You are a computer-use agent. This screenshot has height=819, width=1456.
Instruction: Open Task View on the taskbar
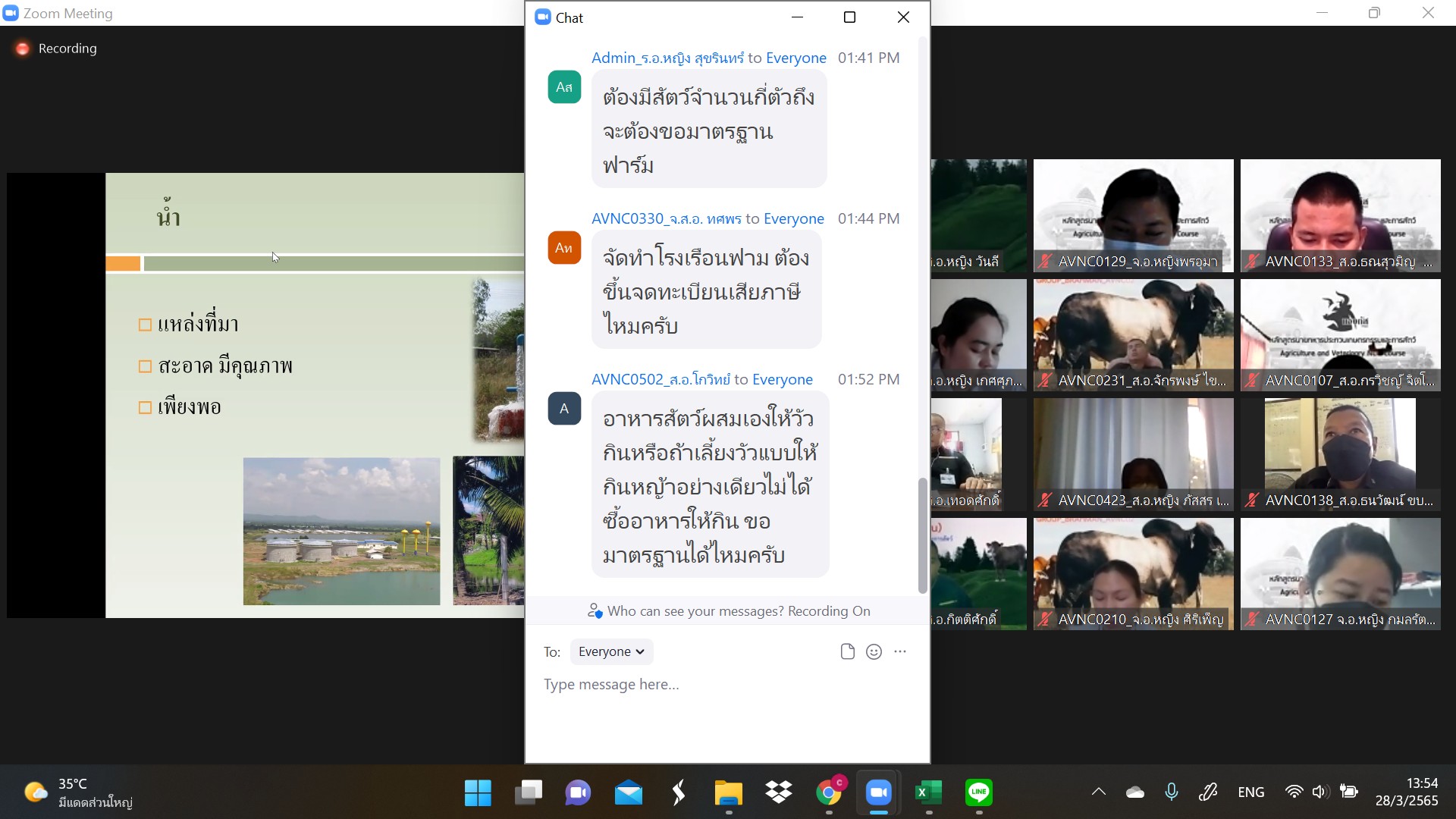[x=528, y=793]
